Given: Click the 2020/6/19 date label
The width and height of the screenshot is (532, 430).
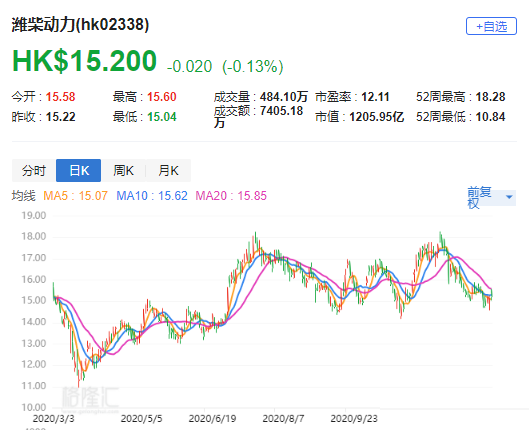Looking at the screenshot, I should point(212,419).
